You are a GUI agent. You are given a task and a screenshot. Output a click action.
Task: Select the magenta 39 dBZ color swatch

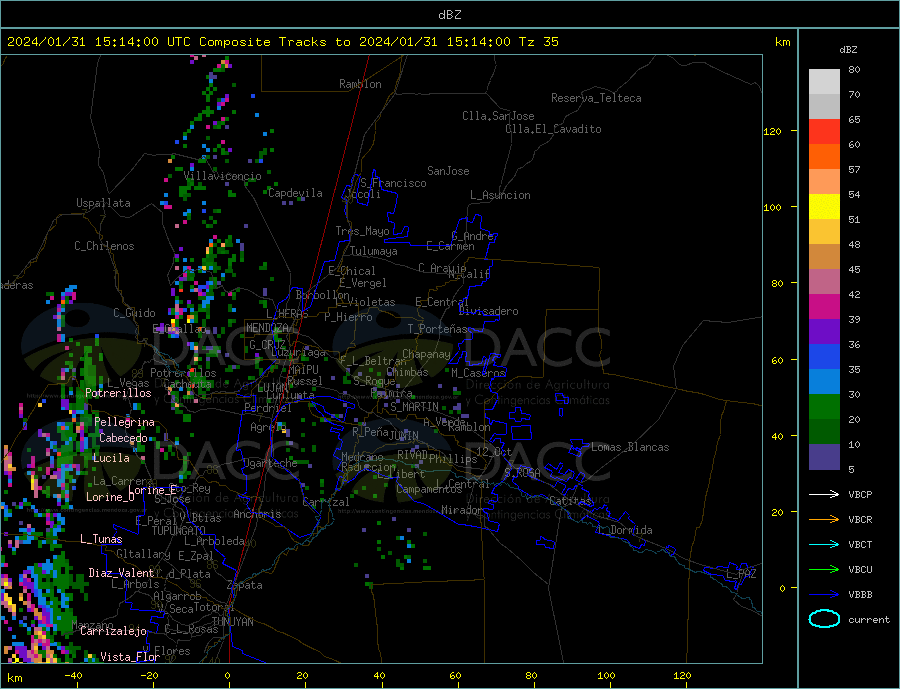click(x=824, y=307)
